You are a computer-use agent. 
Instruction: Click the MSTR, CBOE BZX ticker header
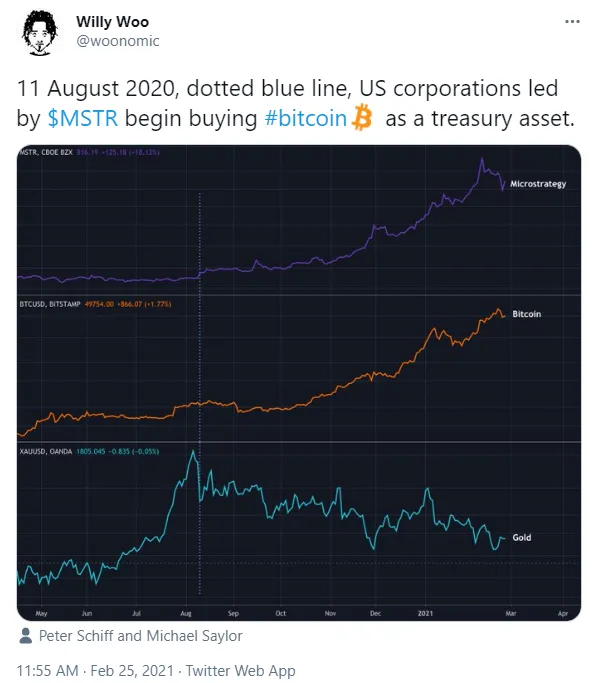pyautogui.click(x=46, y=152)
